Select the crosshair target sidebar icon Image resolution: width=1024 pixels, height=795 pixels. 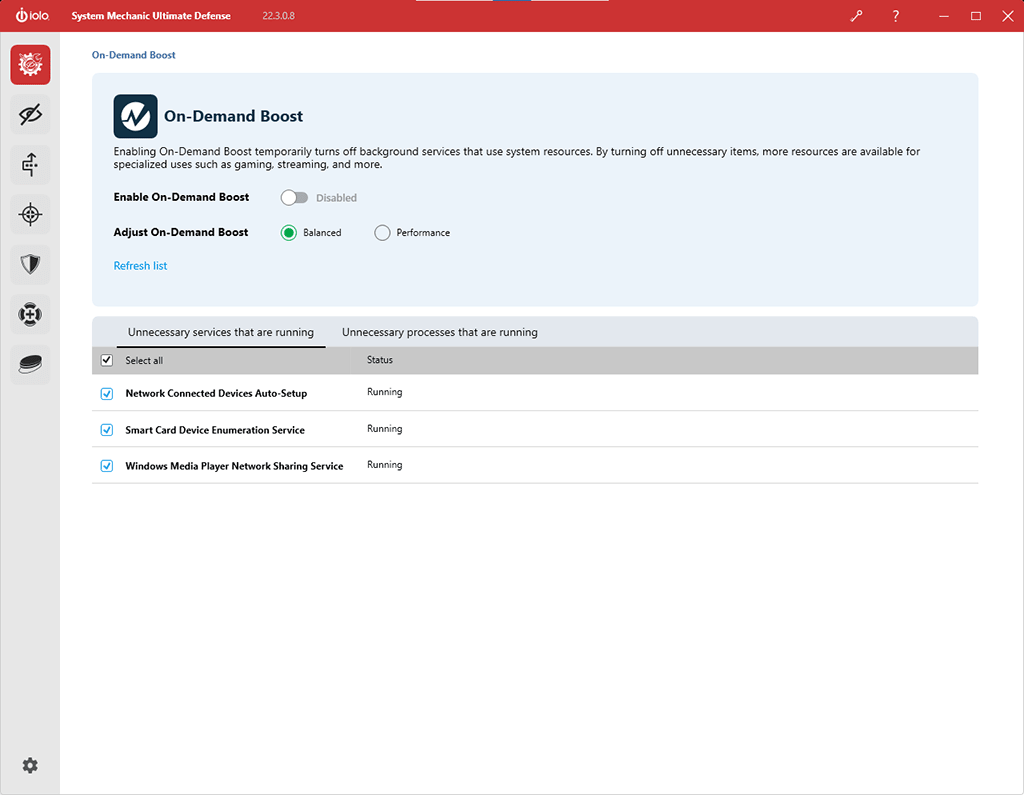(x=30, y=214)
